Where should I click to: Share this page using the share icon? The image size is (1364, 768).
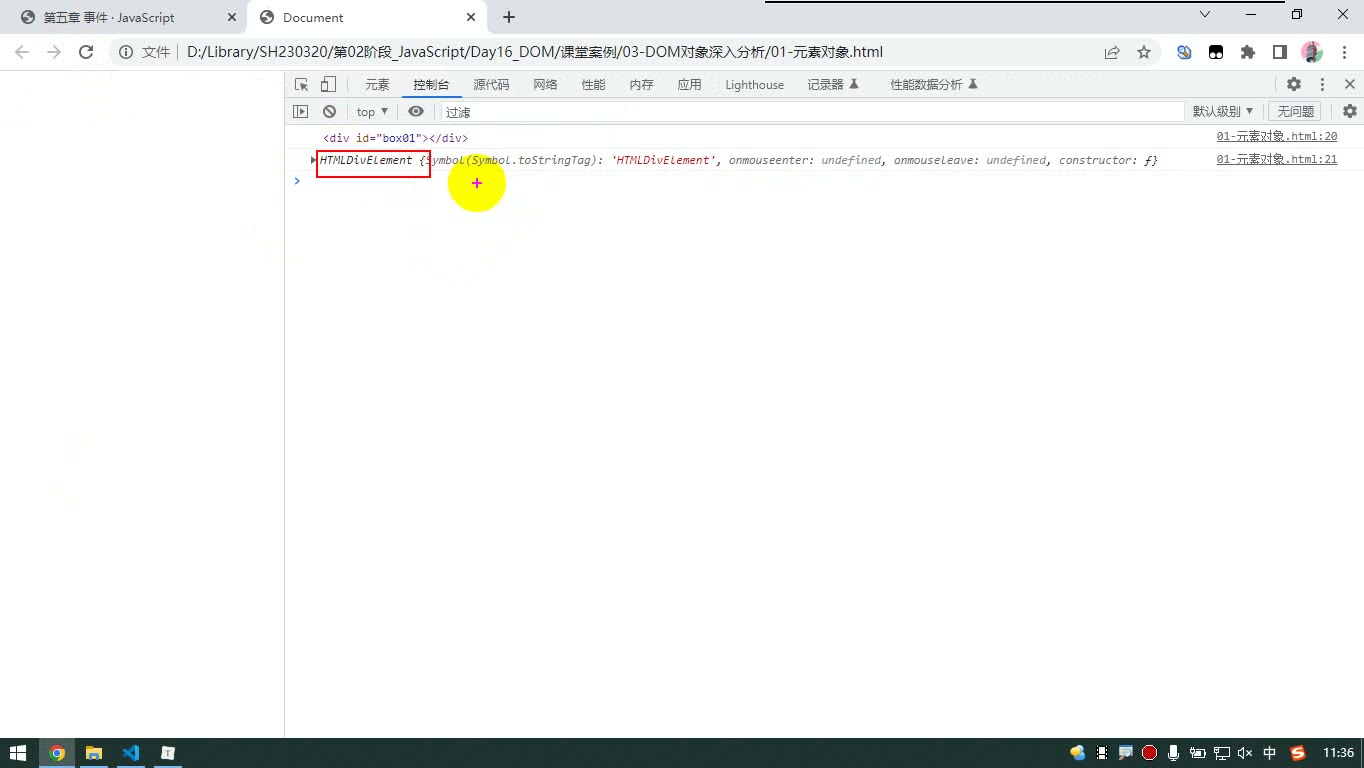(1112, 52)
